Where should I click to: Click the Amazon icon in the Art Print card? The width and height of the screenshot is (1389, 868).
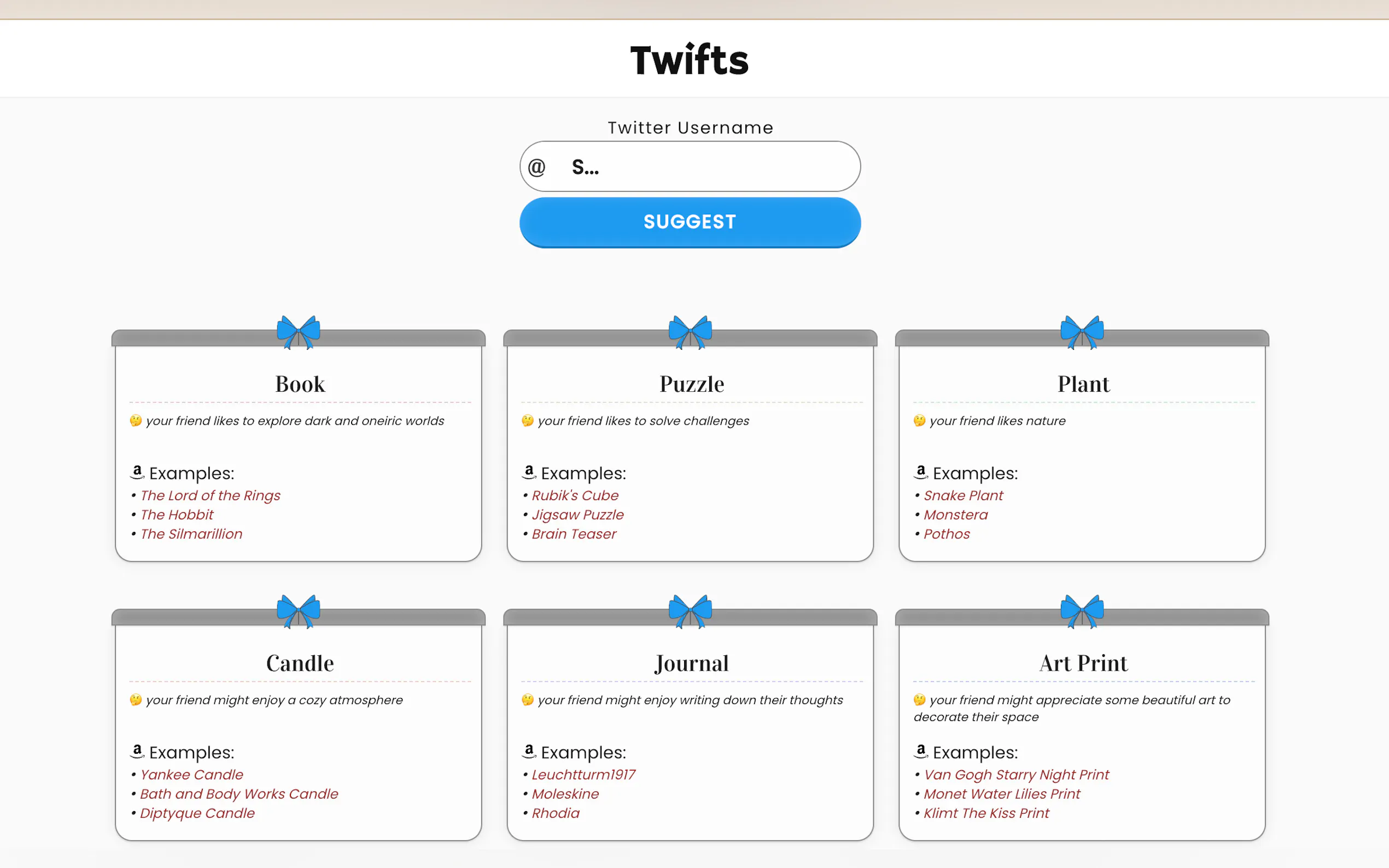tap(920, 752)
